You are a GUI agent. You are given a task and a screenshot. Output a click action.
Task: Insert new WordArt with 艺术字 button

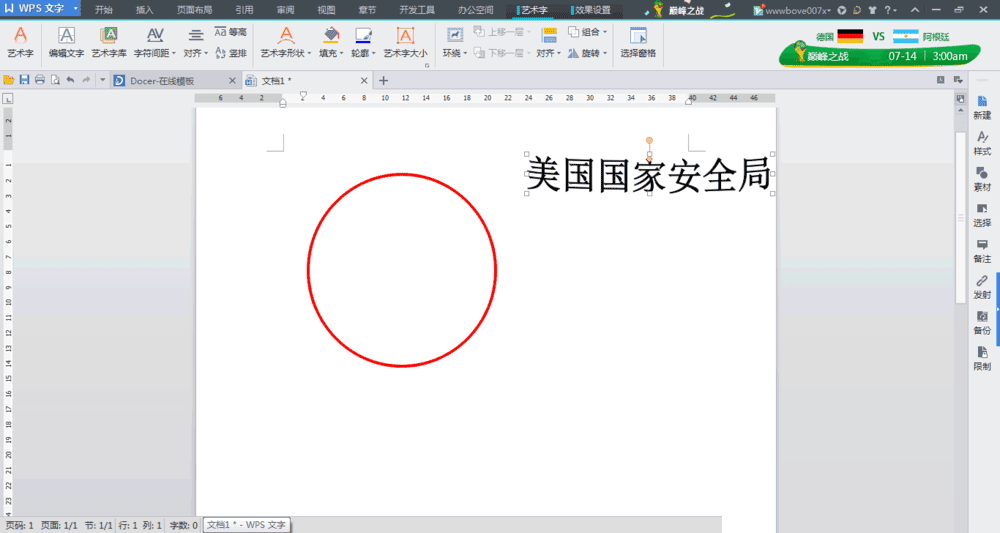click(20, 43)
